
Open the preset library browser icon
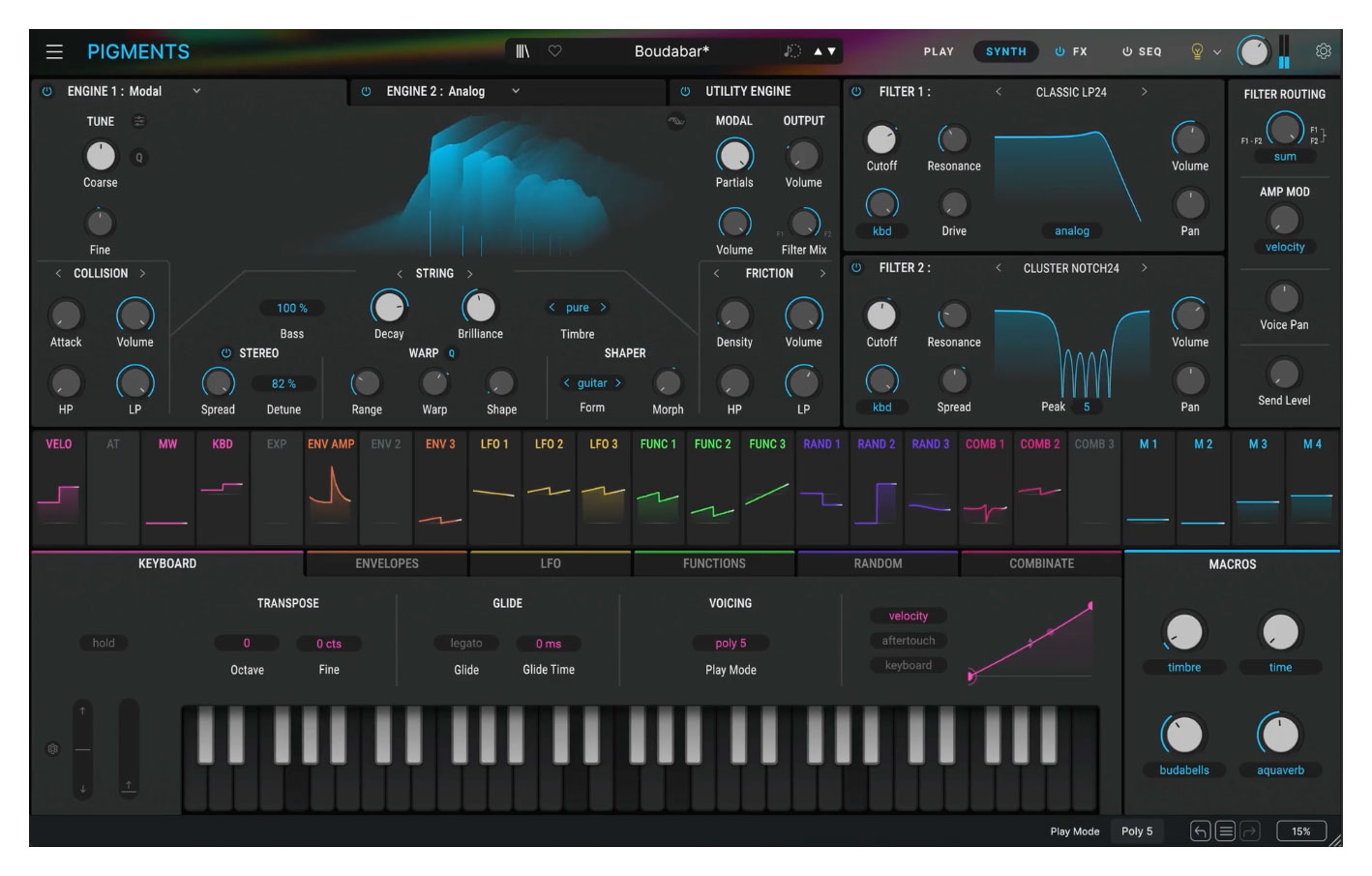click(x=522, y=51)
